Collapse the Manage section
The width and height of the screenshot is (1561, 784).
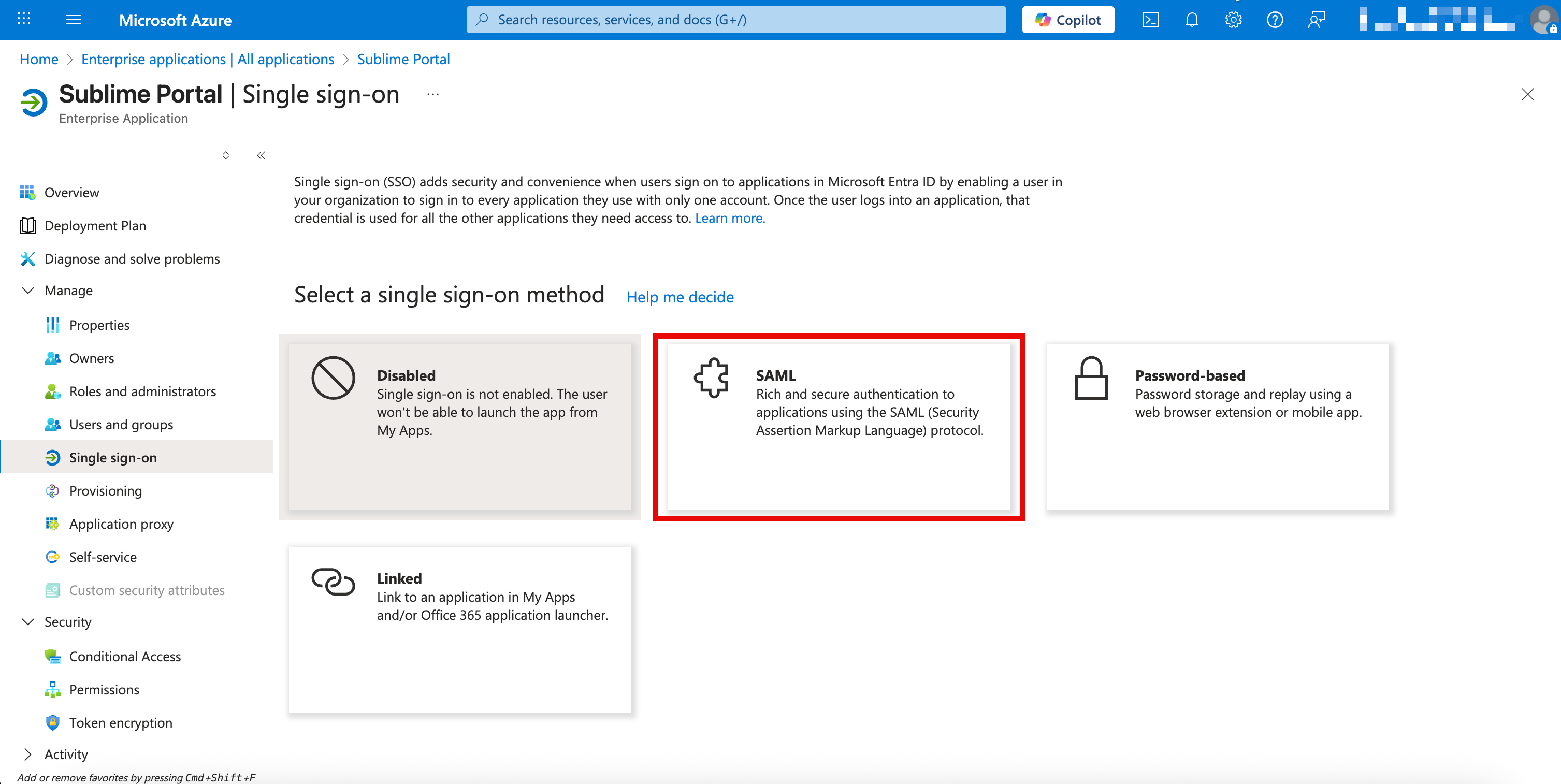click(28, 290)
